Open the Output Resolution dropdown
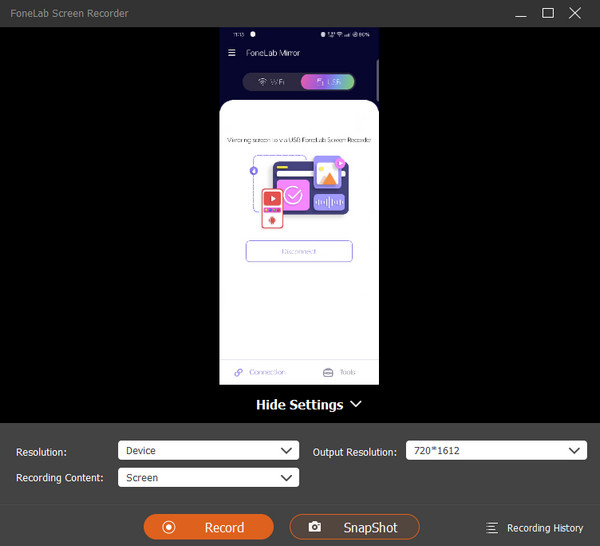The width and height of the screenshot is (600, 546). pos(496,450)
